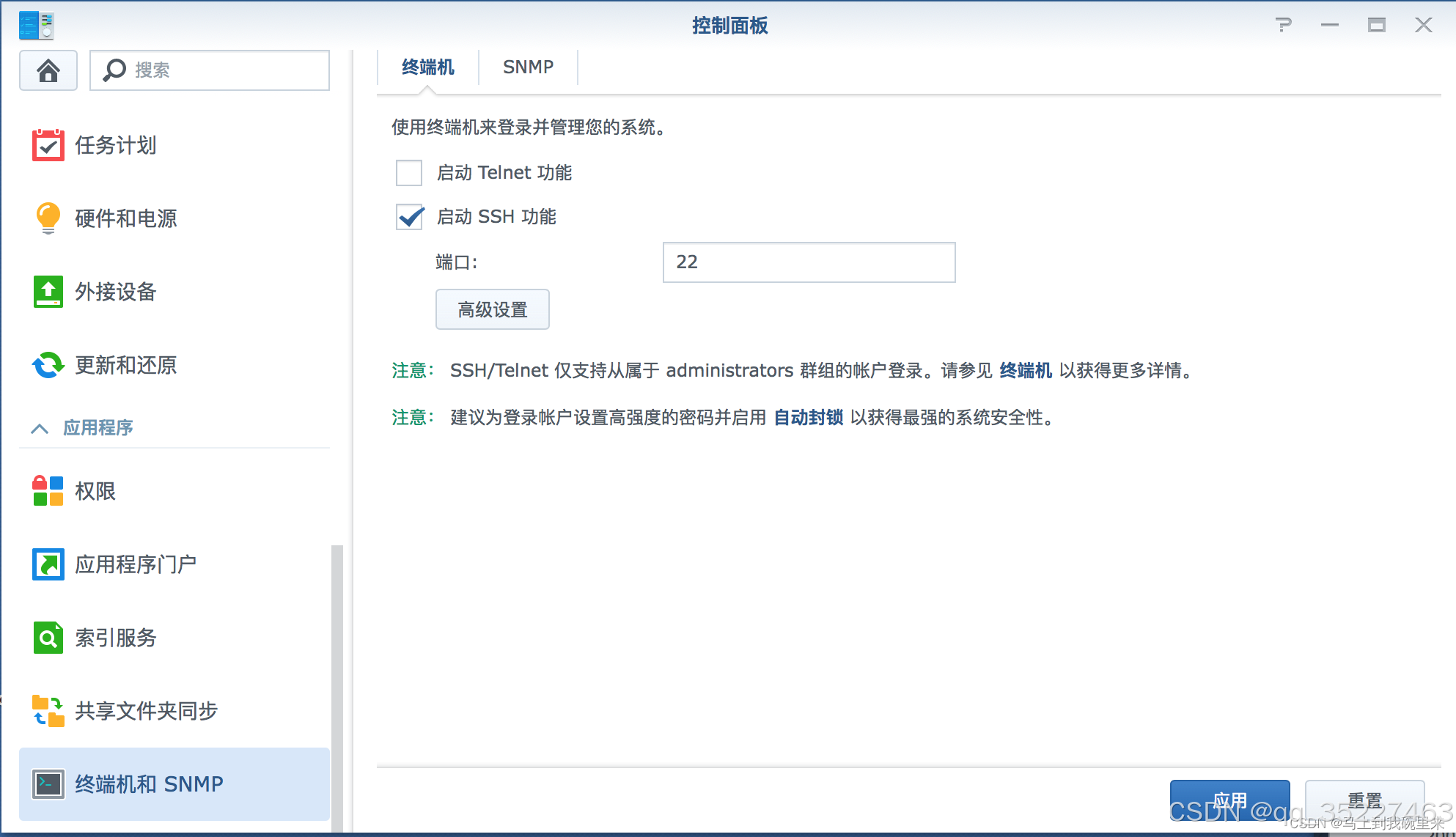Click the Auto Block (自动封锁) link
1456x837 pixels.
point(809,418)
